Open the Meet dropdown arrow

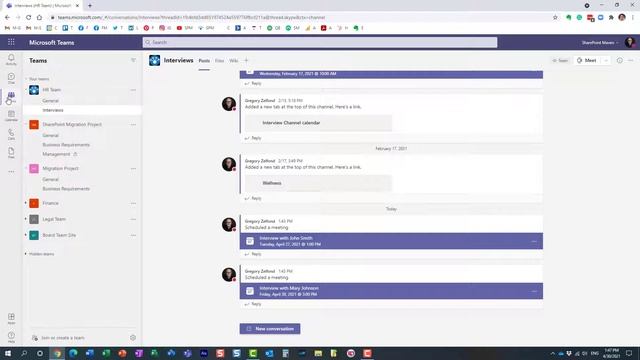[607, 60]
